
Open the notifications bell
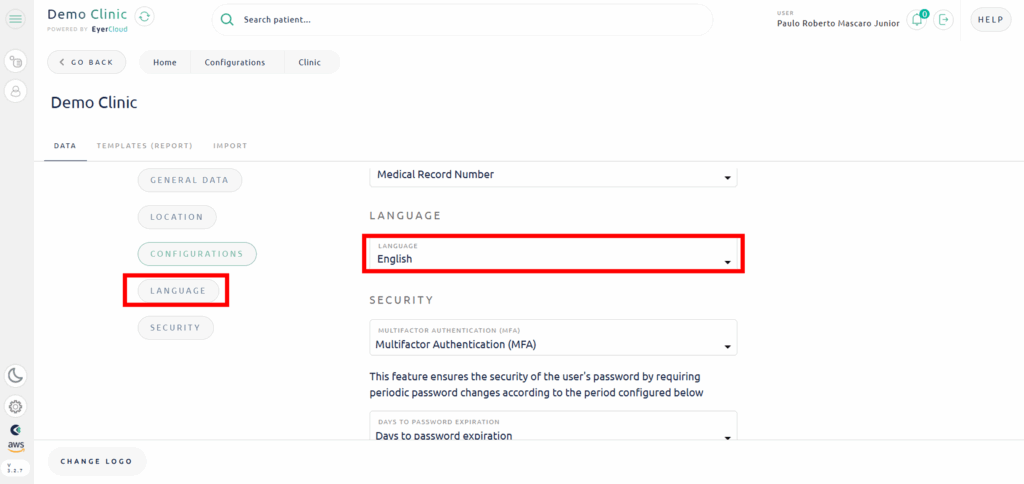tap(917, 20)
